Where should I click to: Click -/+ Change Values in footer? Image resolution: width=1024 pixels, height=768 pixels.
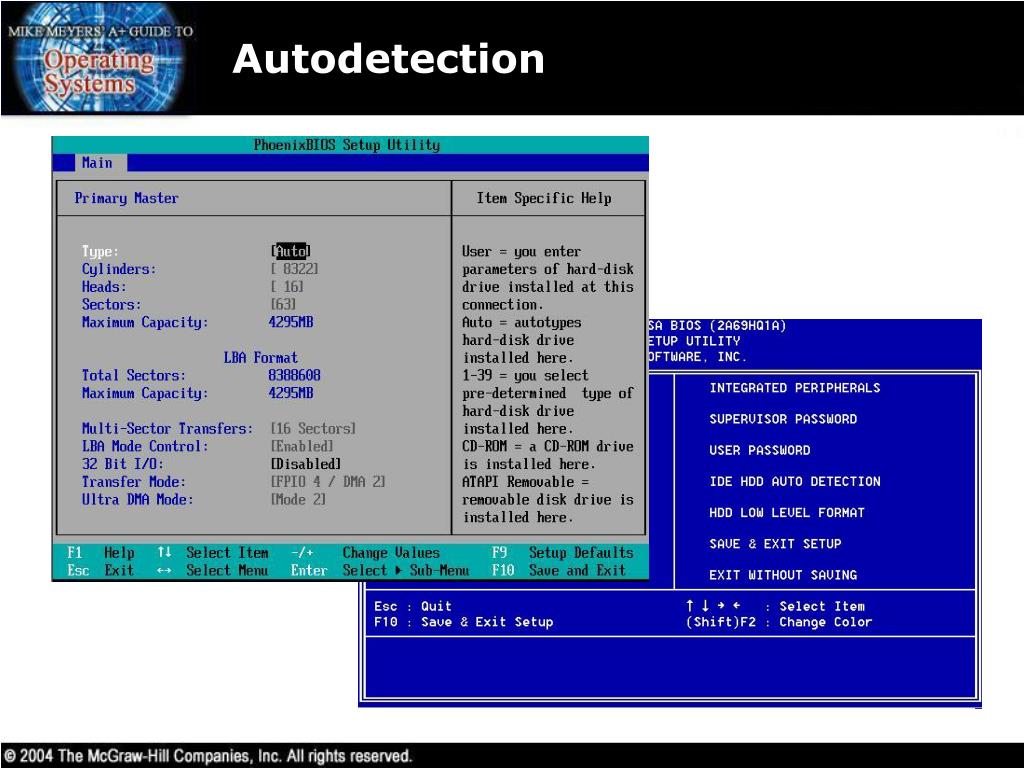click(x=366, y=552)
